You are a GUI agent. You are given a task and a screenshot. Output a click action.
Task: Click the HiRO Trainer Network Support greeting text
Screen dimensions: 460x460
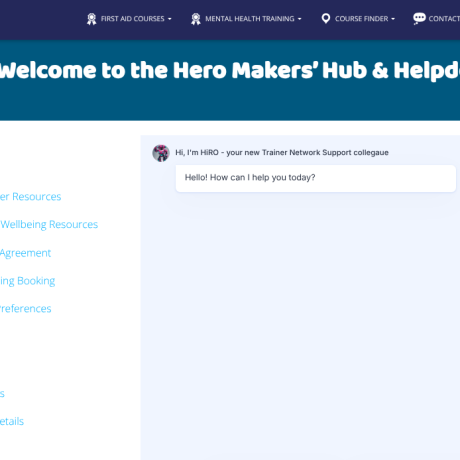click(282, 153)
